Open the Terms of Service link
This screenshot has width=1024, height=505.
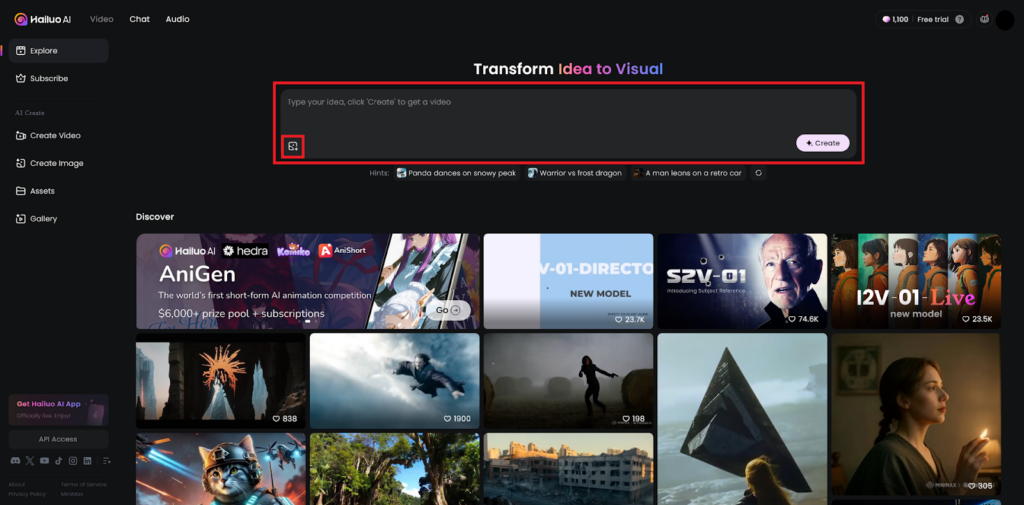(x=84, y=485)
